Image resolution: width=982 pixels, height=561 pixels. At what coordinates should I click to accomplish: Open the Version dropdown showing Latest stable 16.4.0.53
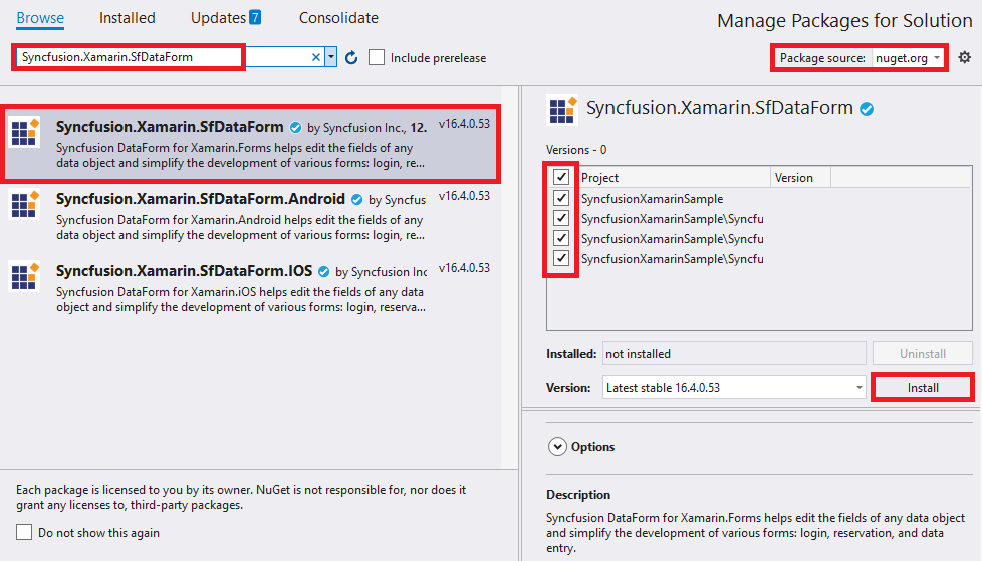(x=734, y=387)
